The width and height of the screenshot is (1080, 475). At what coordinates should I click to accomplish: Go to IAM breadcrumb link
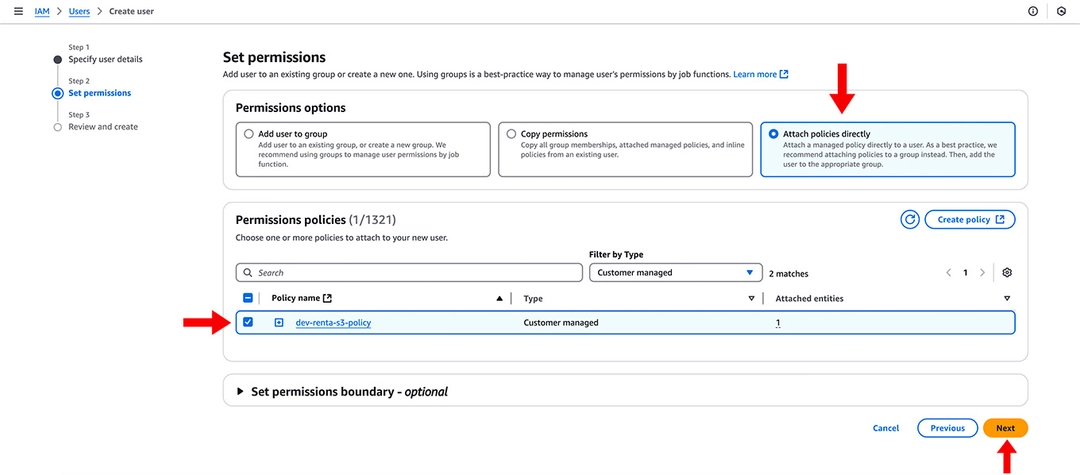(42, 12)
